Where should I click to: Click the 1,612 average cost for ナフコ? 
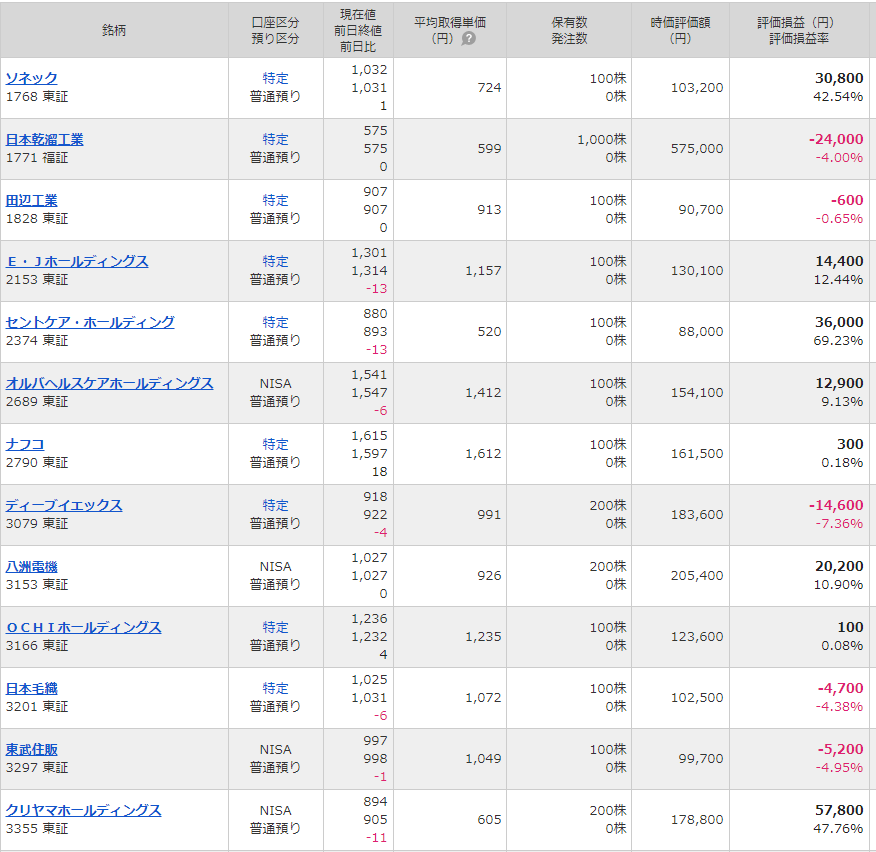click(x=483, y=454)
